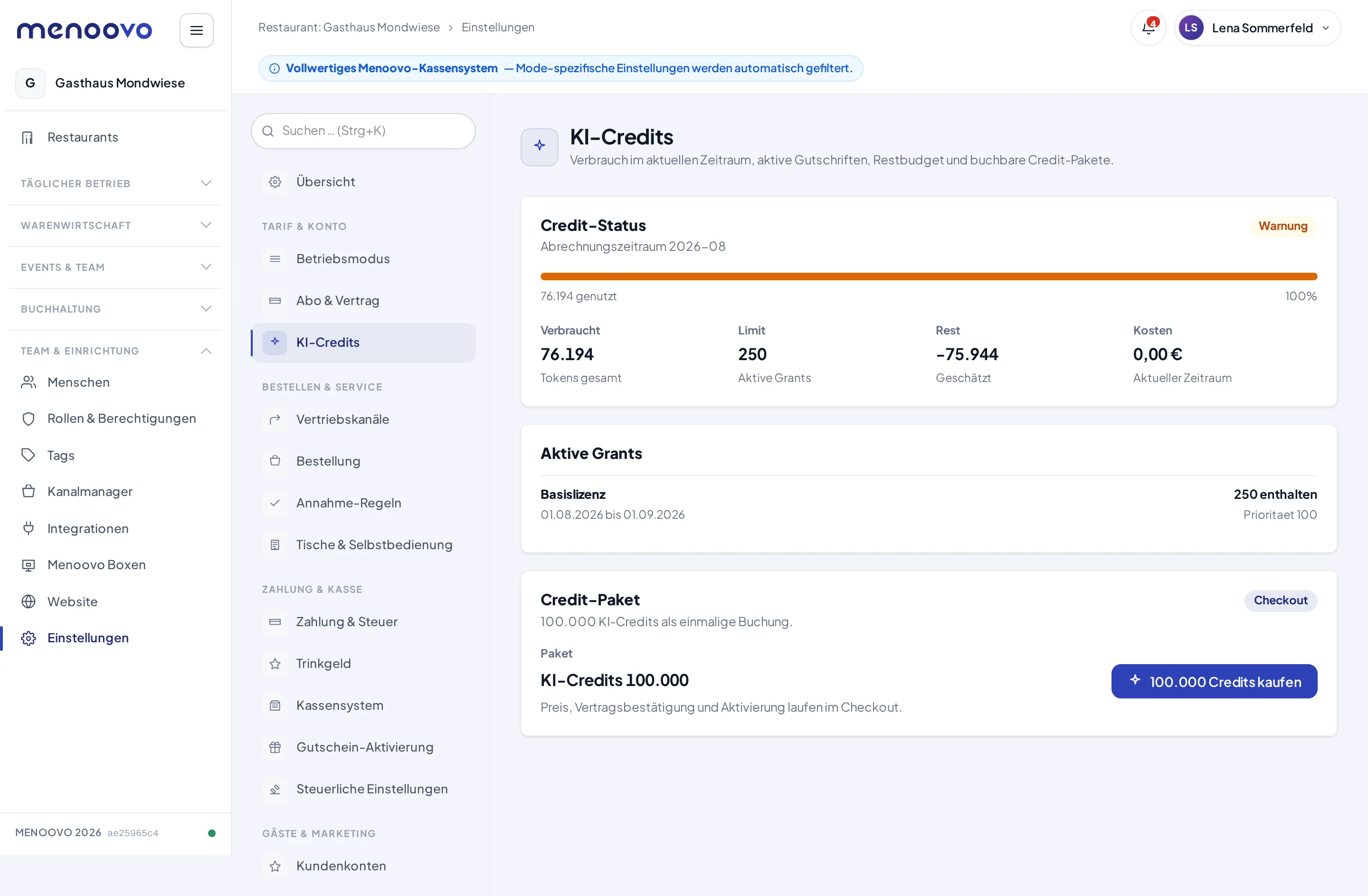Click the Gasthaus Mondwiese G avatar

pos(30,83)
